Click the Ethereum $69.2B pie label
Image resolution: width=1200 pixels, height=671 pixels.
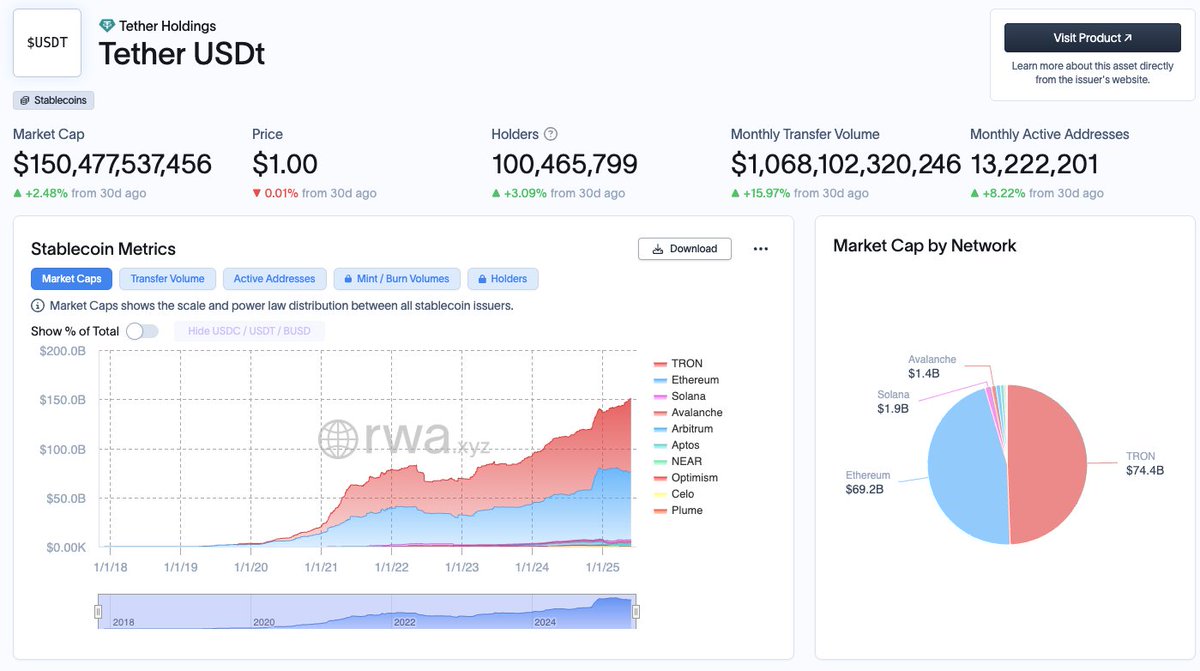tap(867, 483)
